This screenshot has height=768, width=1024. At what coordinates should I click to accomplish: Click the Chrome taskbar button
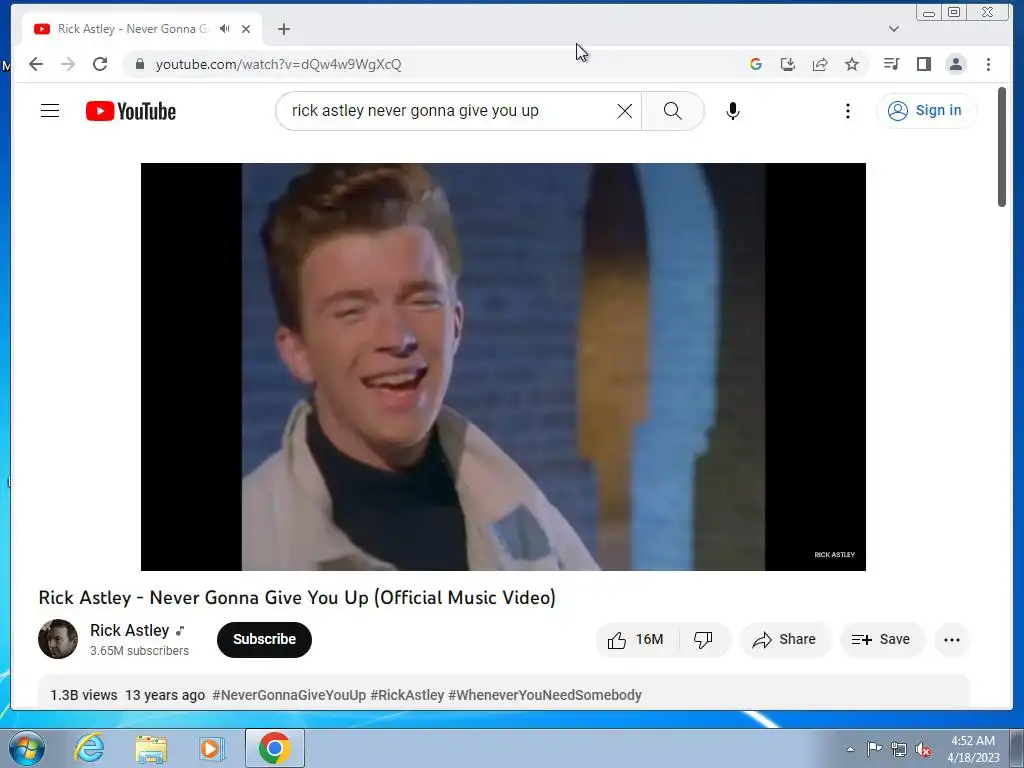tap(274, 748)
